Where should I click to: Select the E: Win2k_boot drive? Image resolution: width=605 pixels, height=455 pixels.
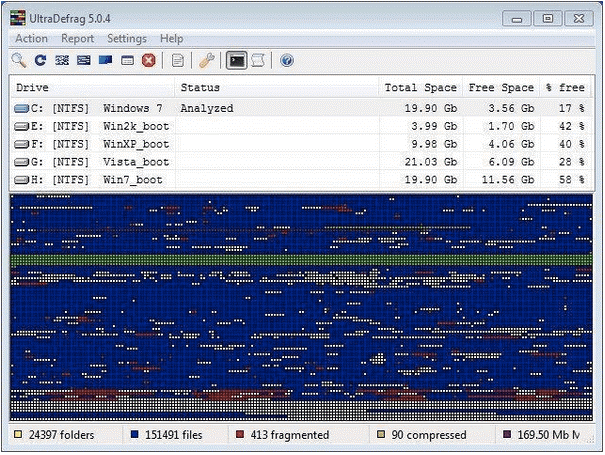coord(90,126)
